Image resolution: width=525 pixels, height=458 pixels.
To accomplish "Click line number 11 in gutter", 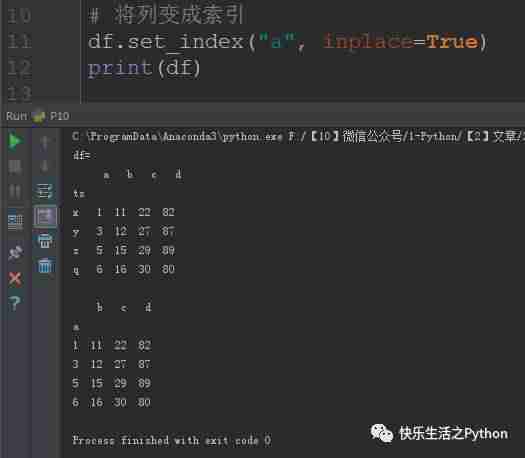I will point(19,41).
